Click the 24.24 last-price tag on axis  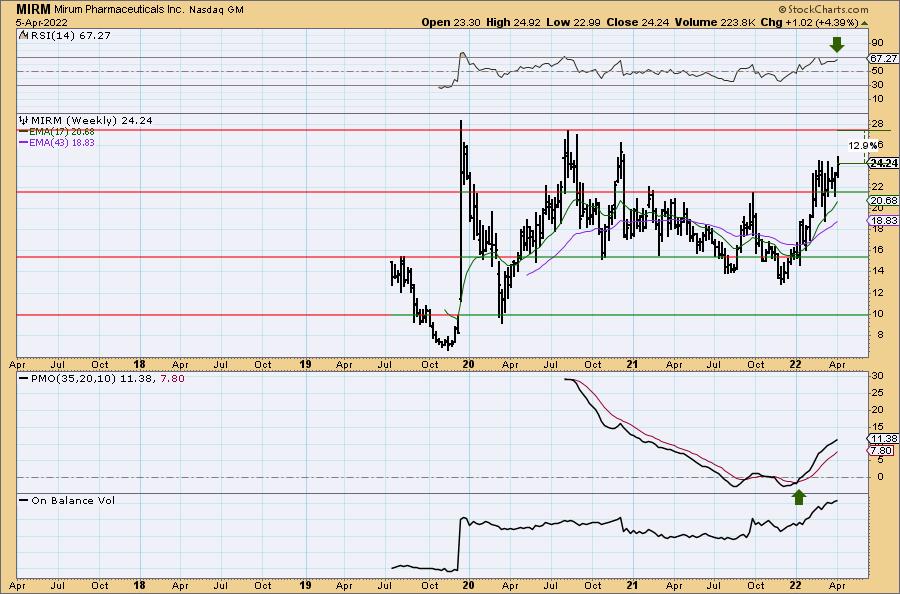pyautogui.click(x=883, y=163)
